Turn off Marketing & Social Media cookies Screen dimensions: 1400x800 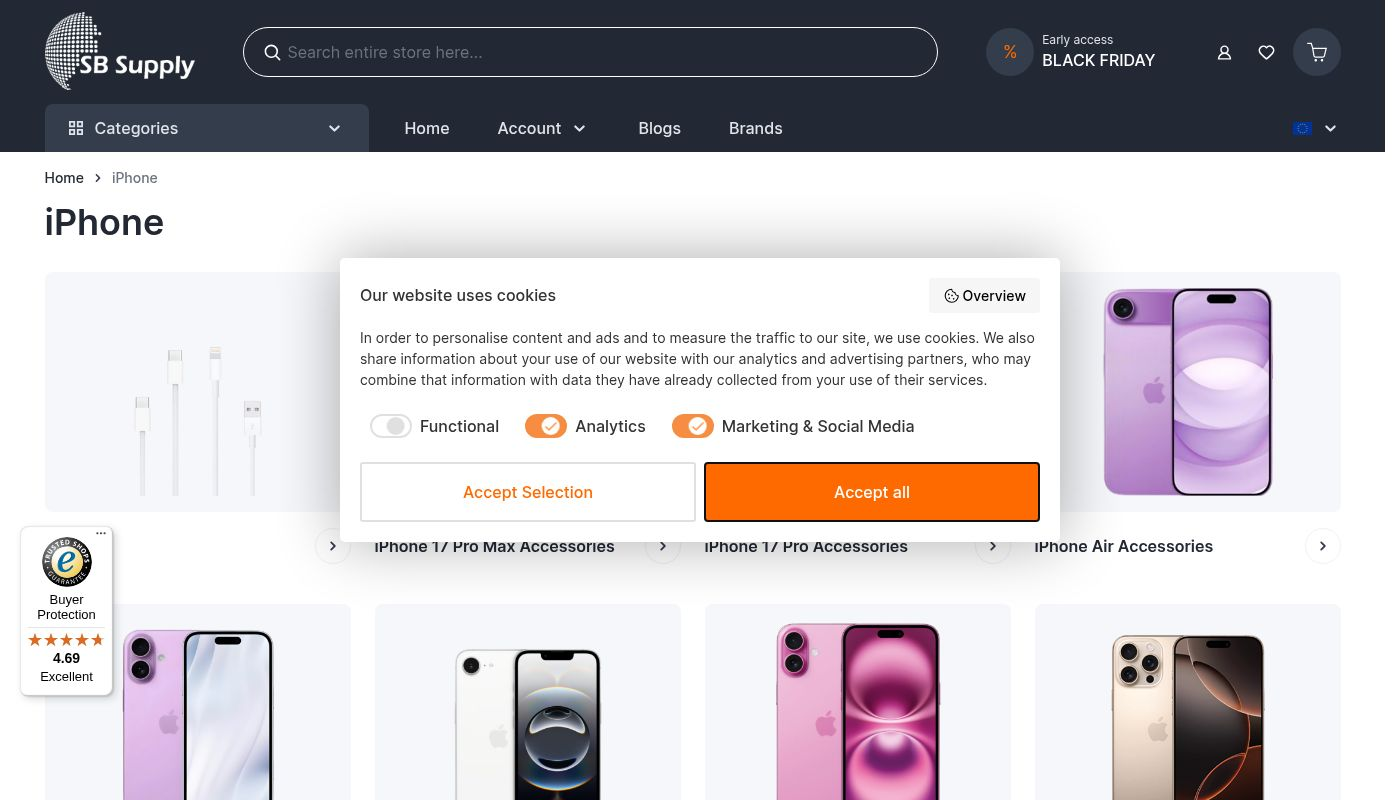click(x=693, y=426)
